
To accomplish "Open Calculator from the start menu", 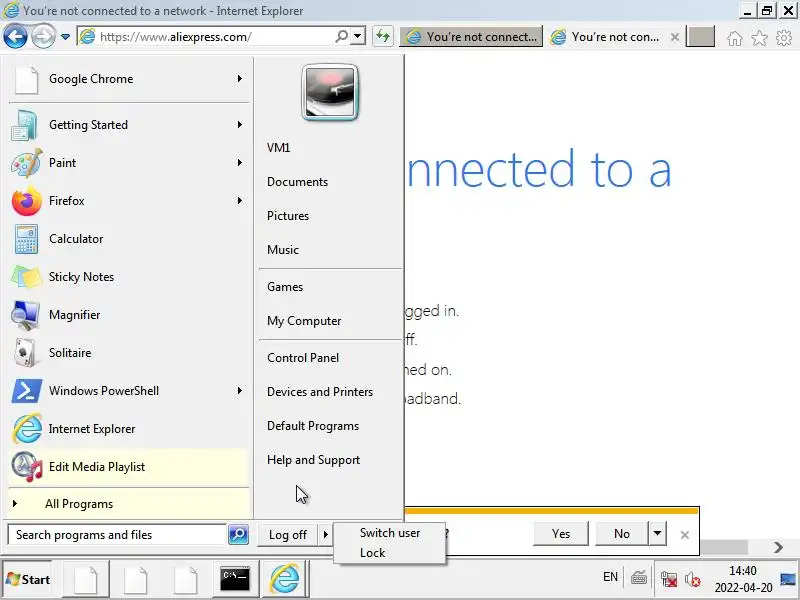I will [129, 239].
